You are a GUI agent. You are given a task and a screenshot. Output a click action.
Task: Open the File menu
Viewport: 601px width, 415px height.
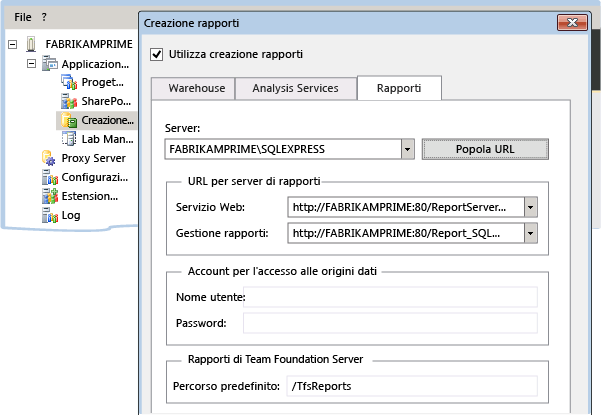tap(23, 17)
